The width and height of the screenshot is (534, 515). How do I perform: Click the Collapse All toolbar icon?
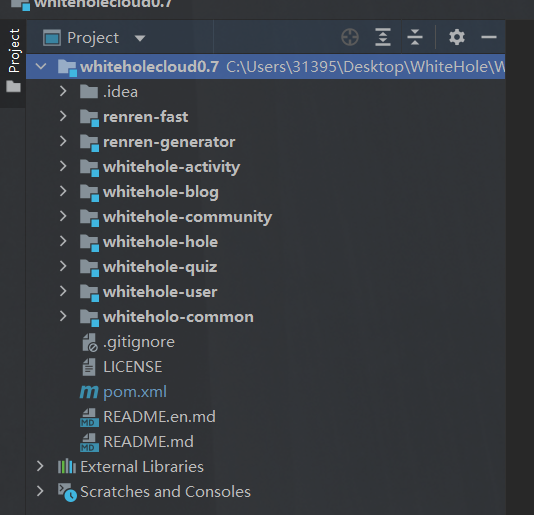(x=415, y=37)
